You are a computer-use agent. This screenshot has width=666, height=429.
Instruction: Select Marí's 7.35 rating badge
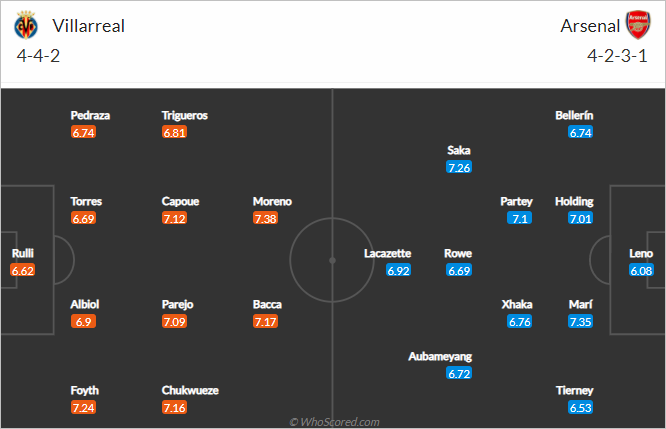coord(580,322)
